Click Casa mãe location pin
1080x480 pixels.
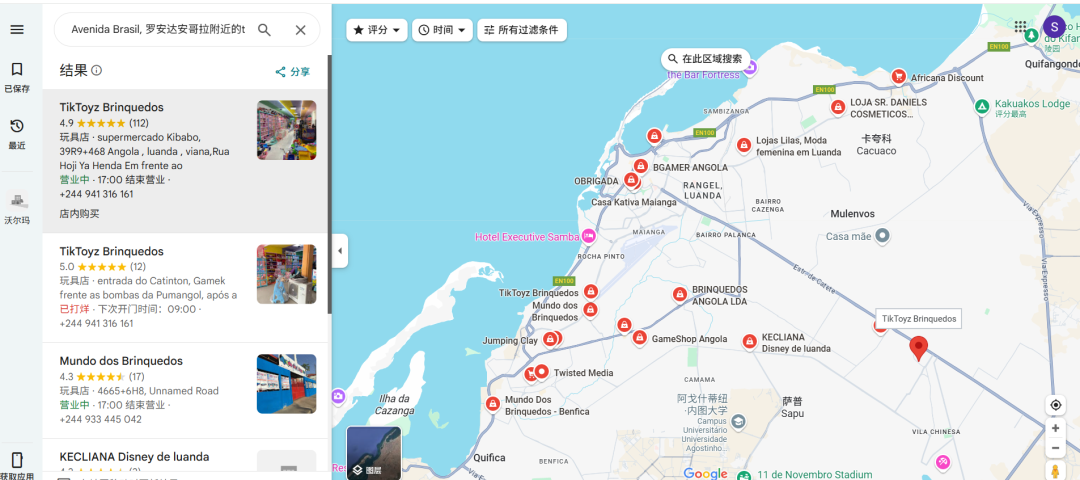tap(882, 236)
